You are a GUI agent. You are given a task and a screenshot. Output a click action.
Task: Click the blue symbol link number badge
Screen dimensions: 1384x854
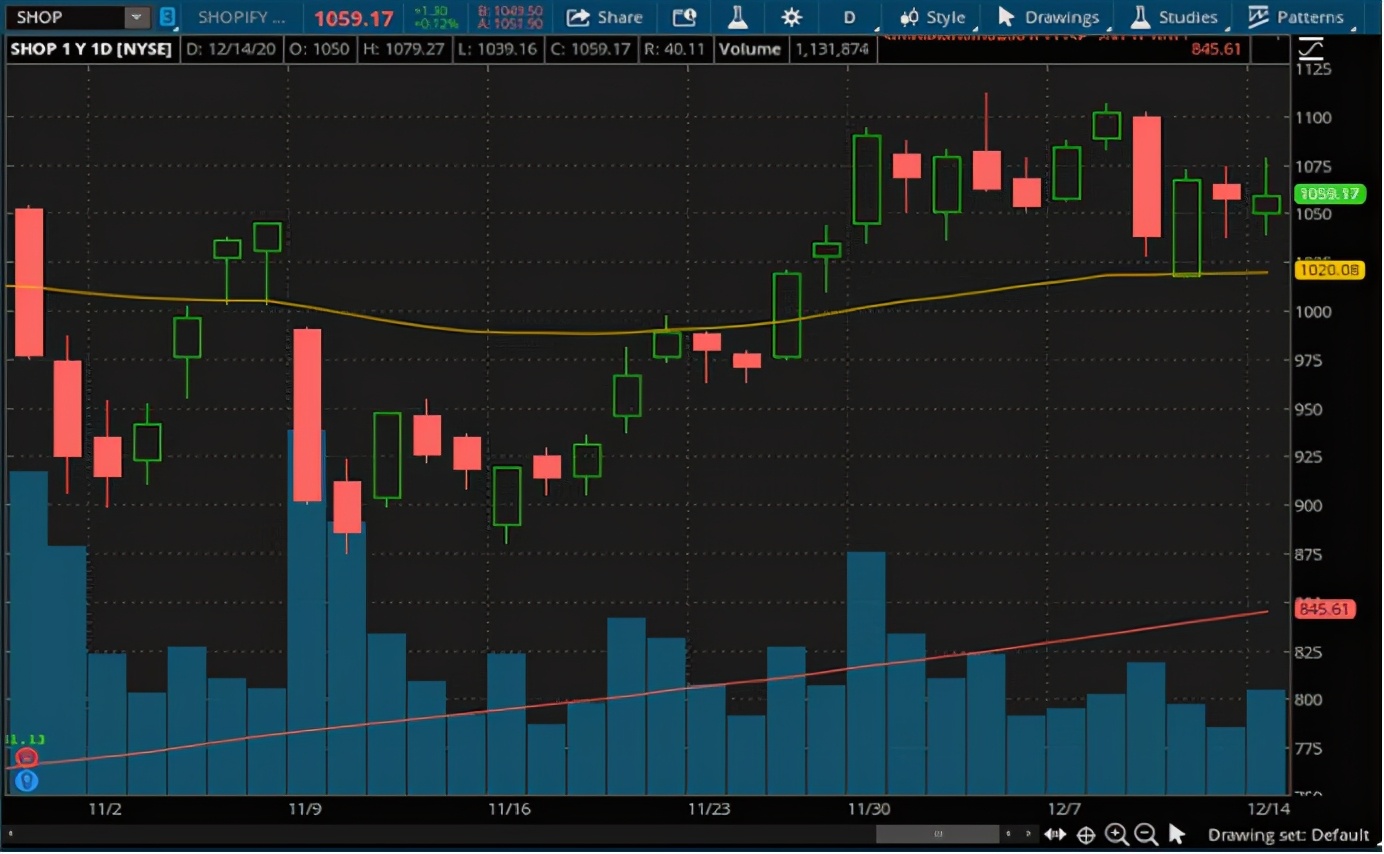pyautogui.click(x=167, y=17)
